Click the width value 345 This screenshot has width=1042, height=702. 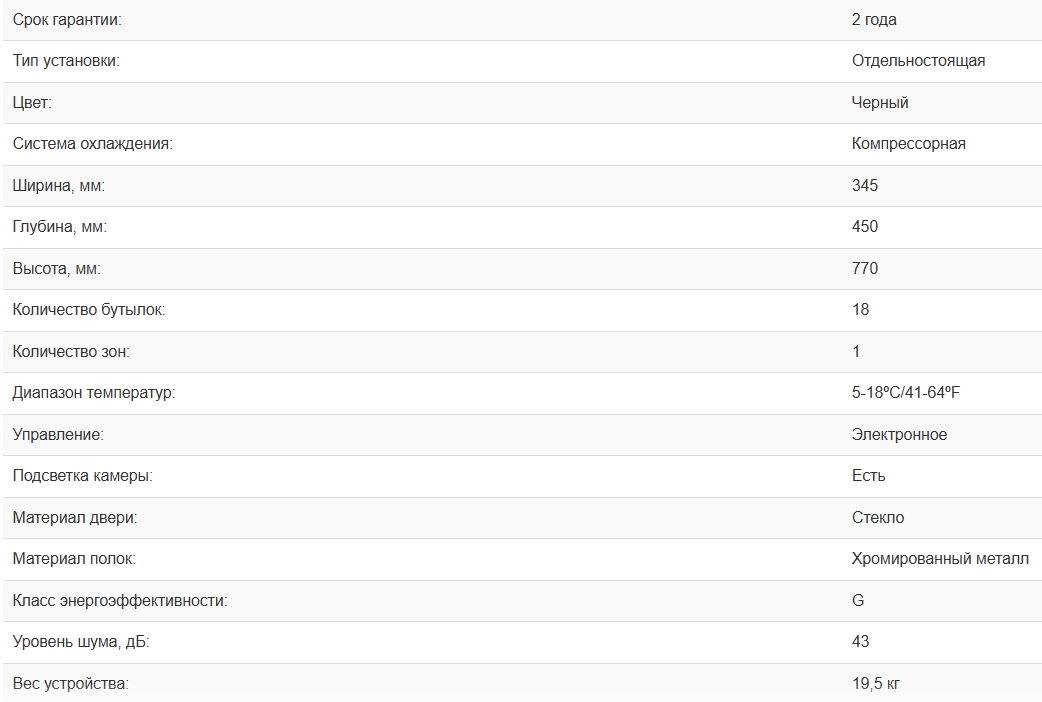click(865, 185)
